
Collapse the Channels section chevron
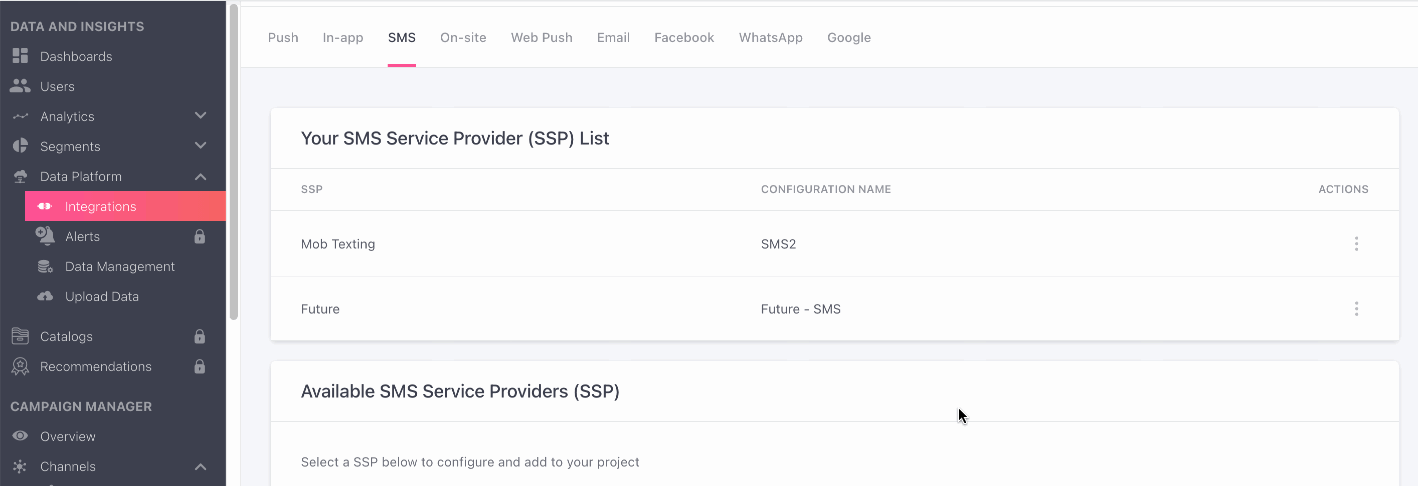coord(200,467)
